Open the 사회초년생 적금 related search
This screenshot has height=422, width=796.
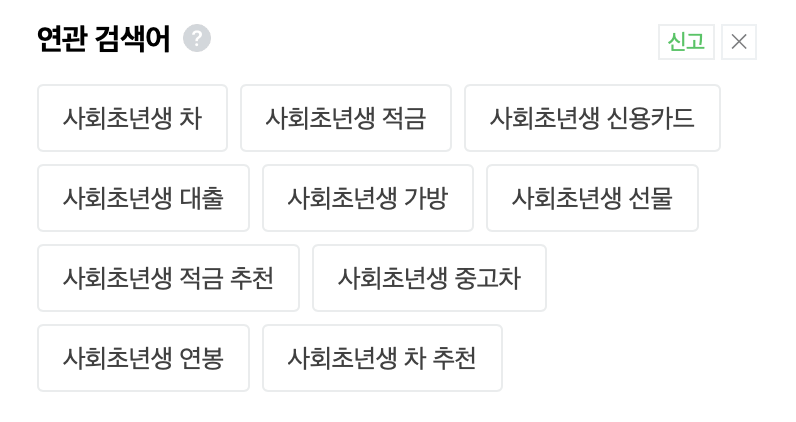(346, 118)
